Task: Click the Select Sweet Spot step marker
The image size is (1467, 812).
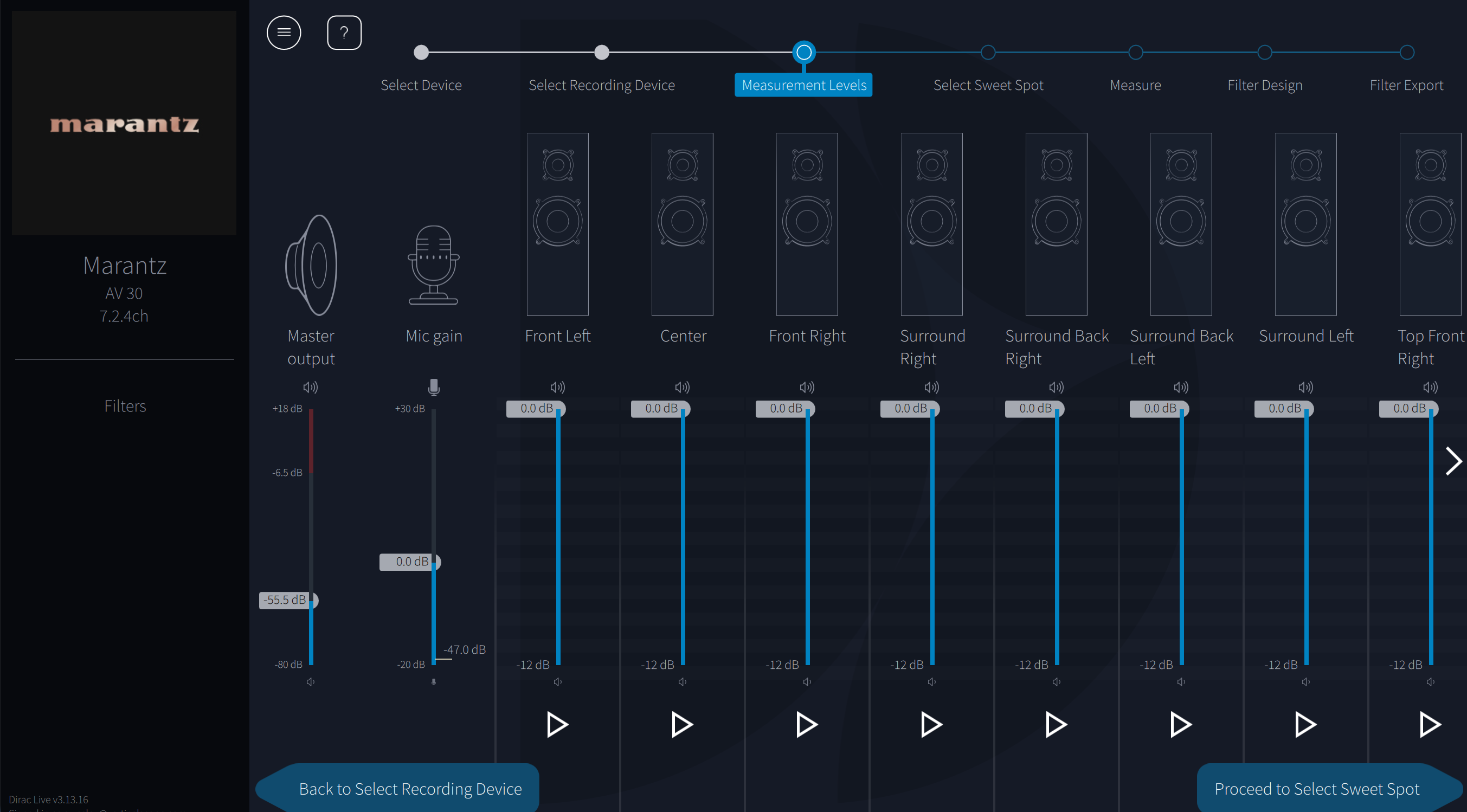Action: [988, 53]
